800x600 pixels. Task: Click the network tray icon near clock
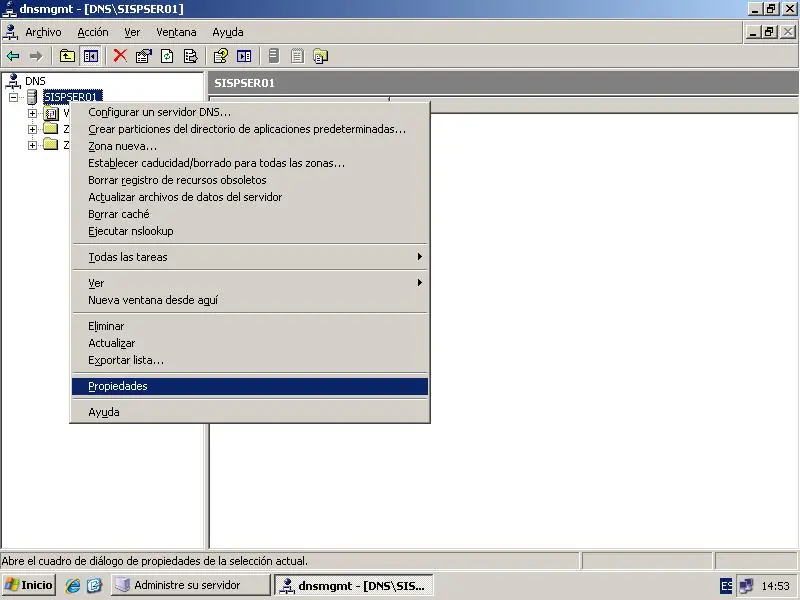(746, 586)
